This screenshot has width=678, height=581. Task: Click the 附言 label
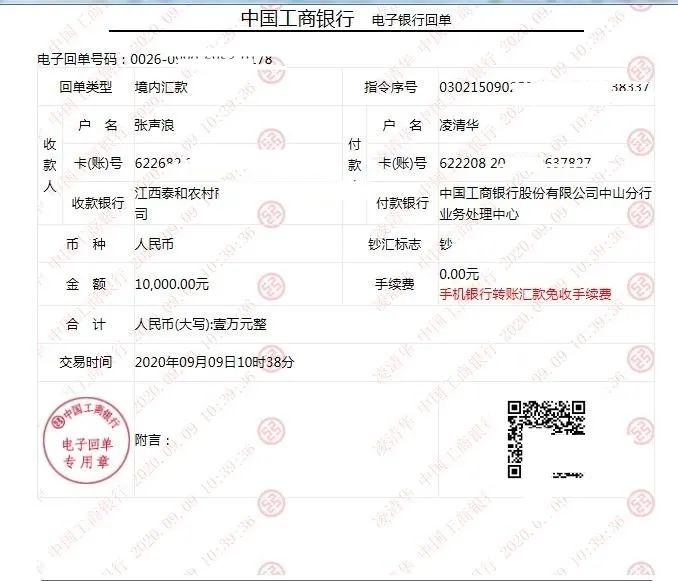(x=153, y=440)
